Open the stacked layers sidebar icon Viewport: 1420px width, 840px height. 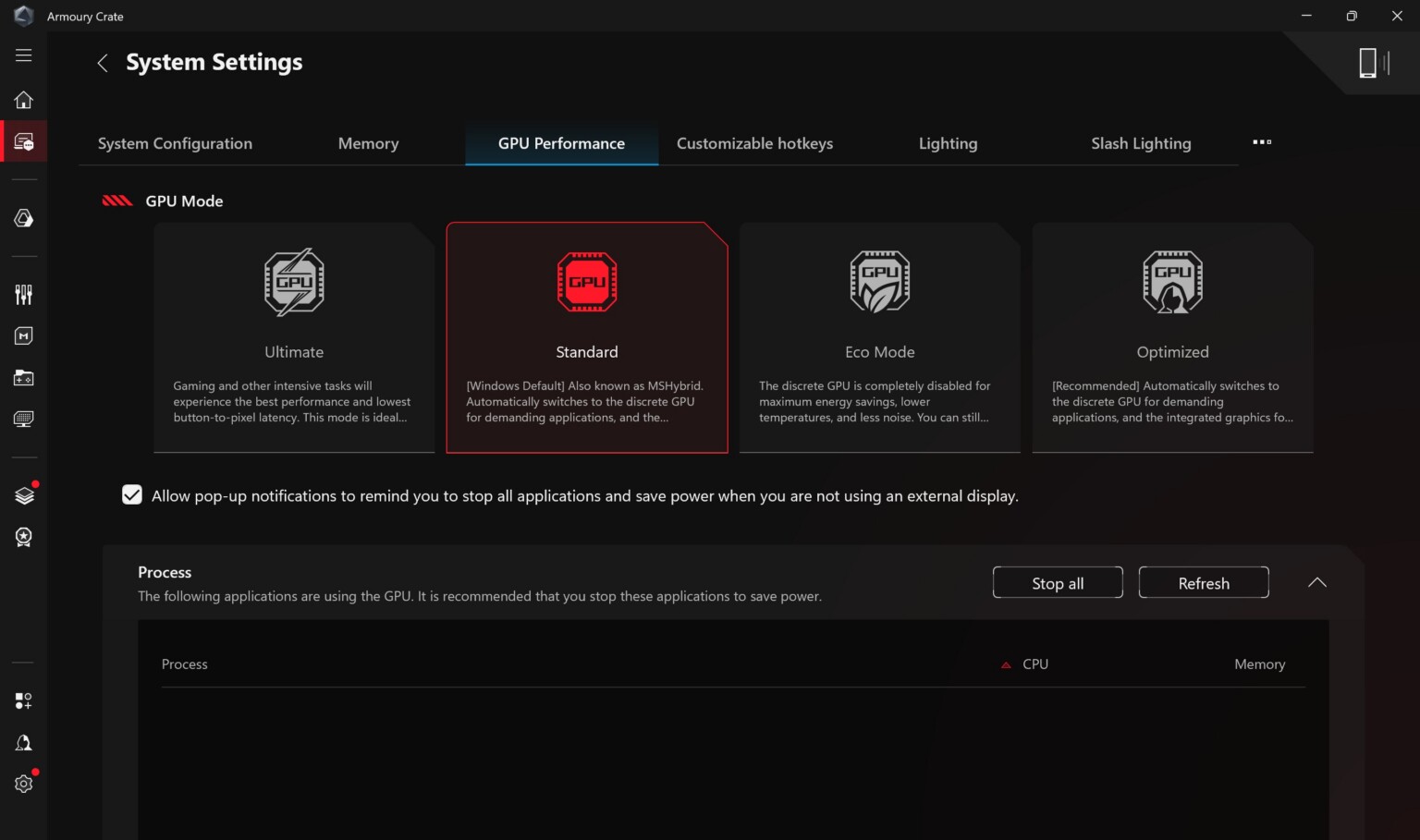click(24, 495)
